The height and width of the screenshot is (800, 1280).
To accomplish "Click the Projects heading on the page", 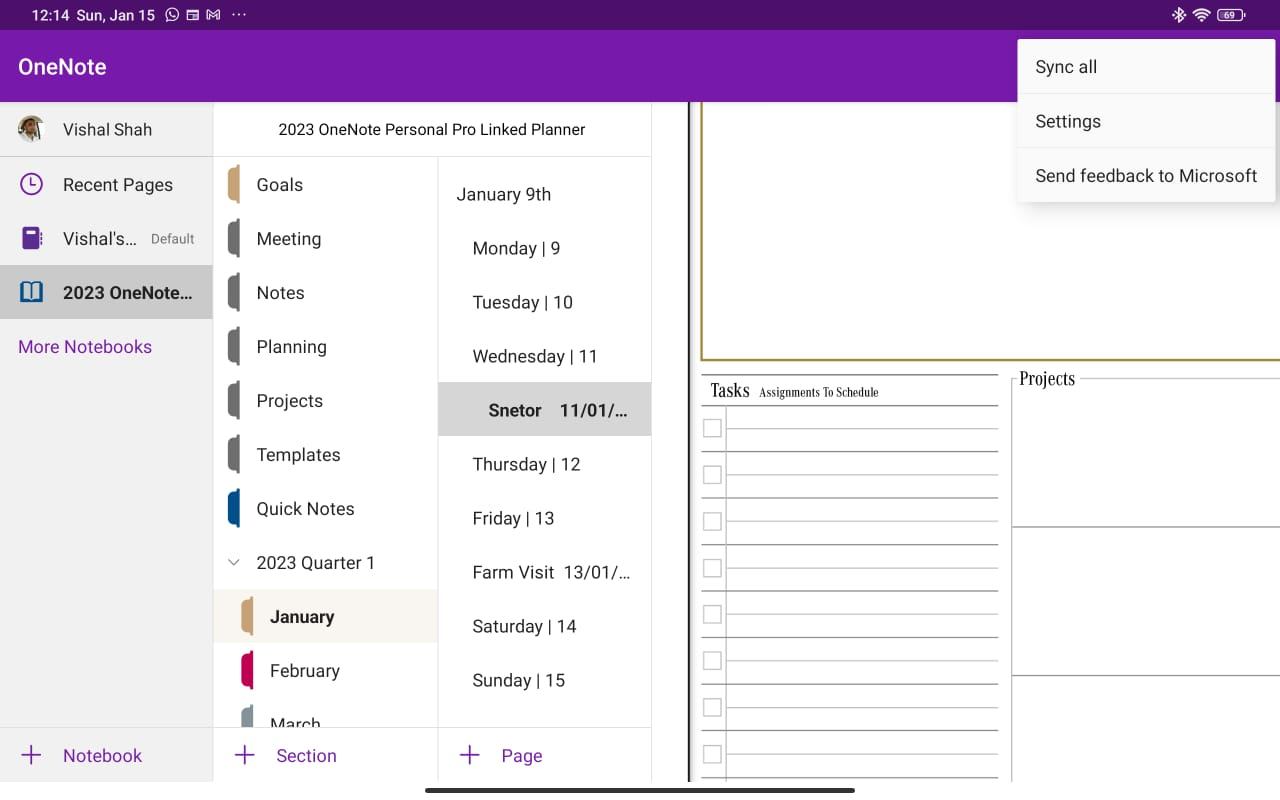I will pyautogui.click(x=1047, y=379).
